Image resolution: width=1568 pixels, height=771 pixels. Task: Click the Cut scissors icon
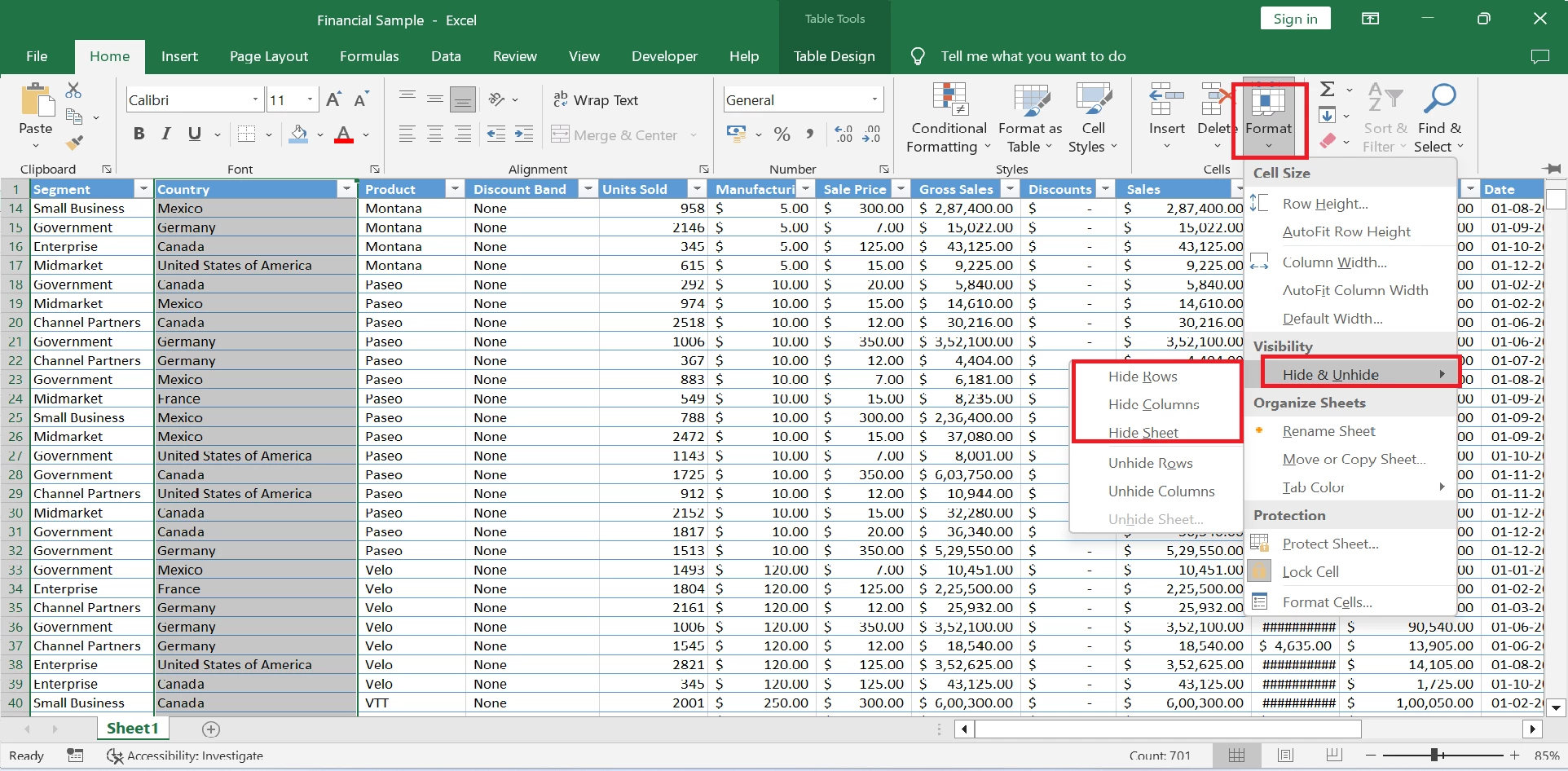[x=73, y=90]
